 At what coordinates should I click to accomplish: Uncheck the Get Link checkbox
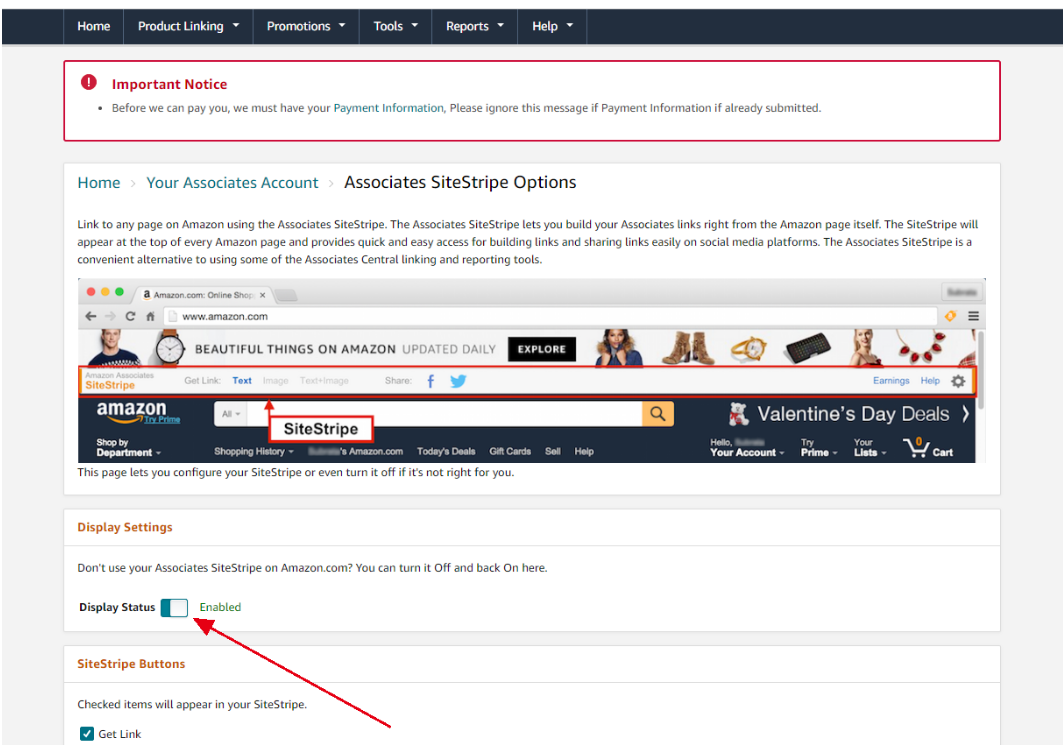pos(87,734)
